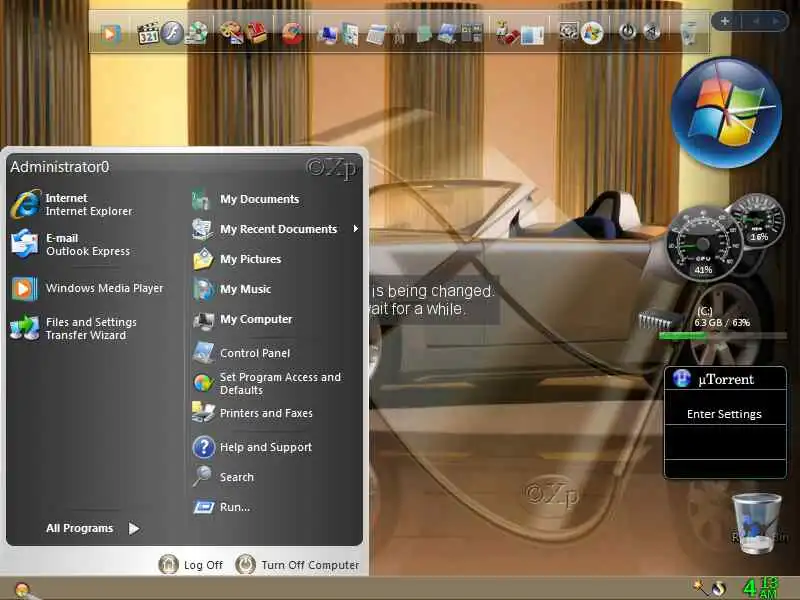Launch Media Player Classic 321 clapperboard icon
800x600 pixels.
(x=147, y=33)
